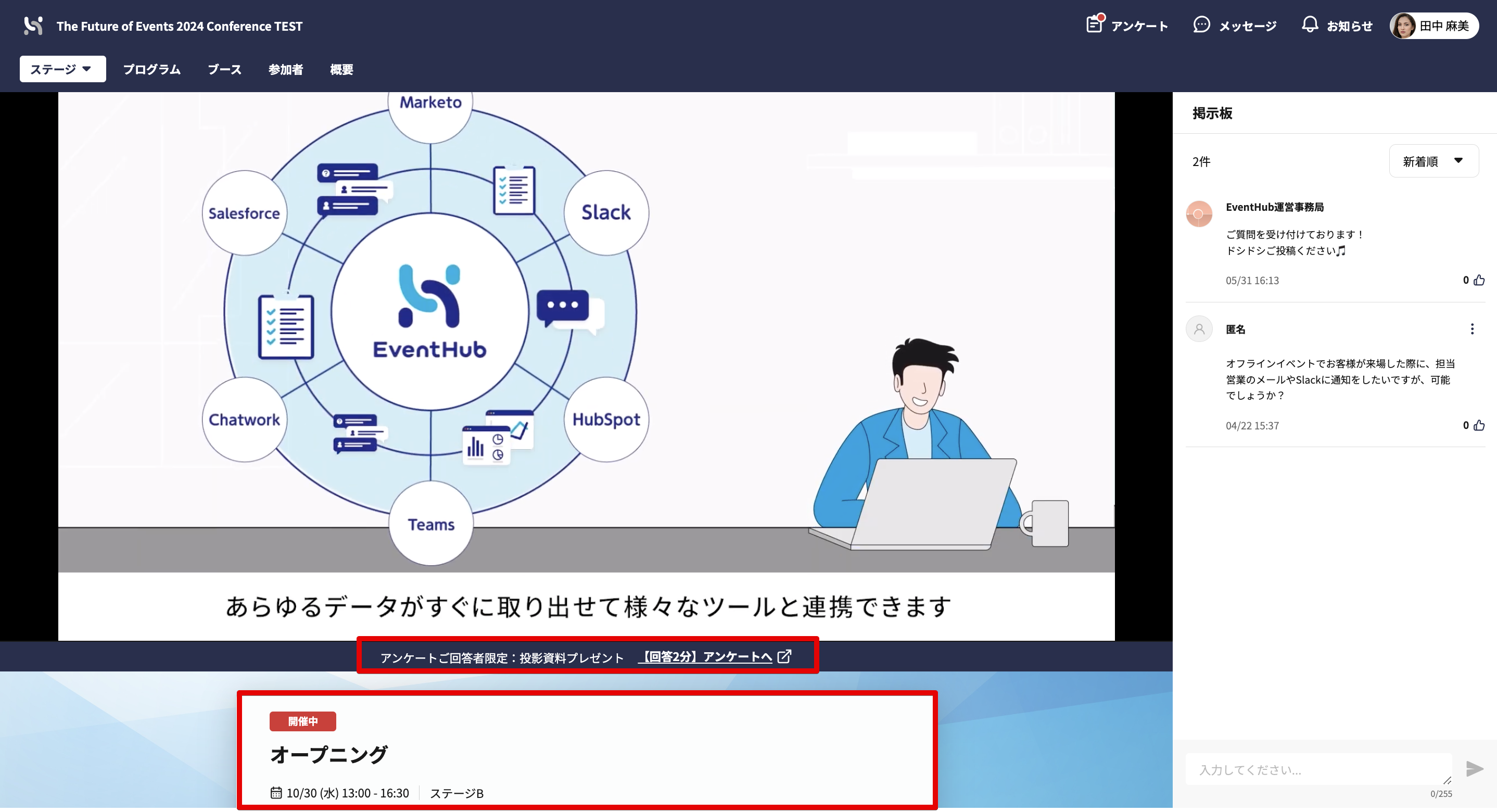1497x812 pixels.
Task: Click the EventHub logo in header
Action: 33,26
